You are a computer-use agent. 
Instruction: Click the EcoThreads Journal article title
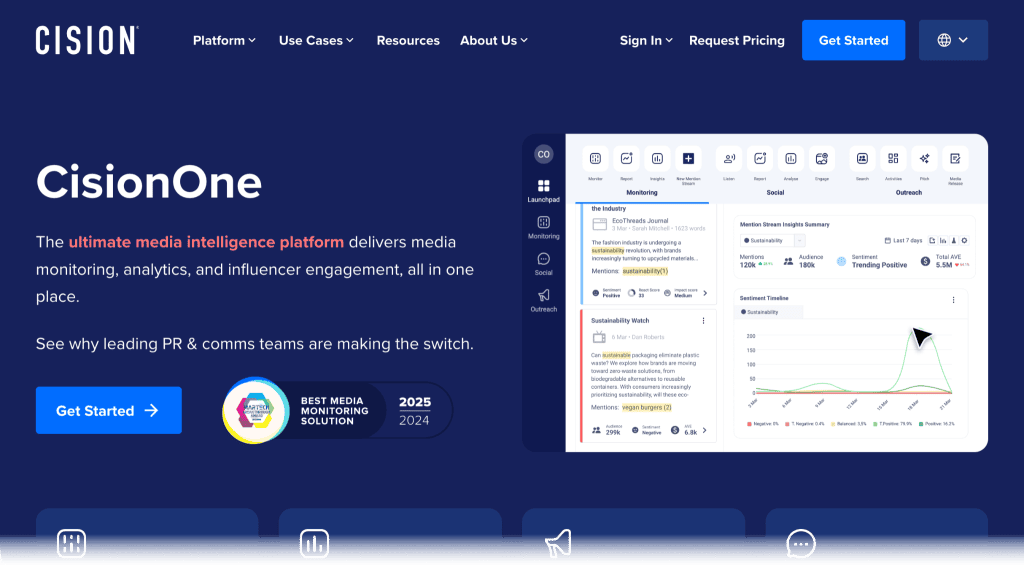click(x=639, y=221)
